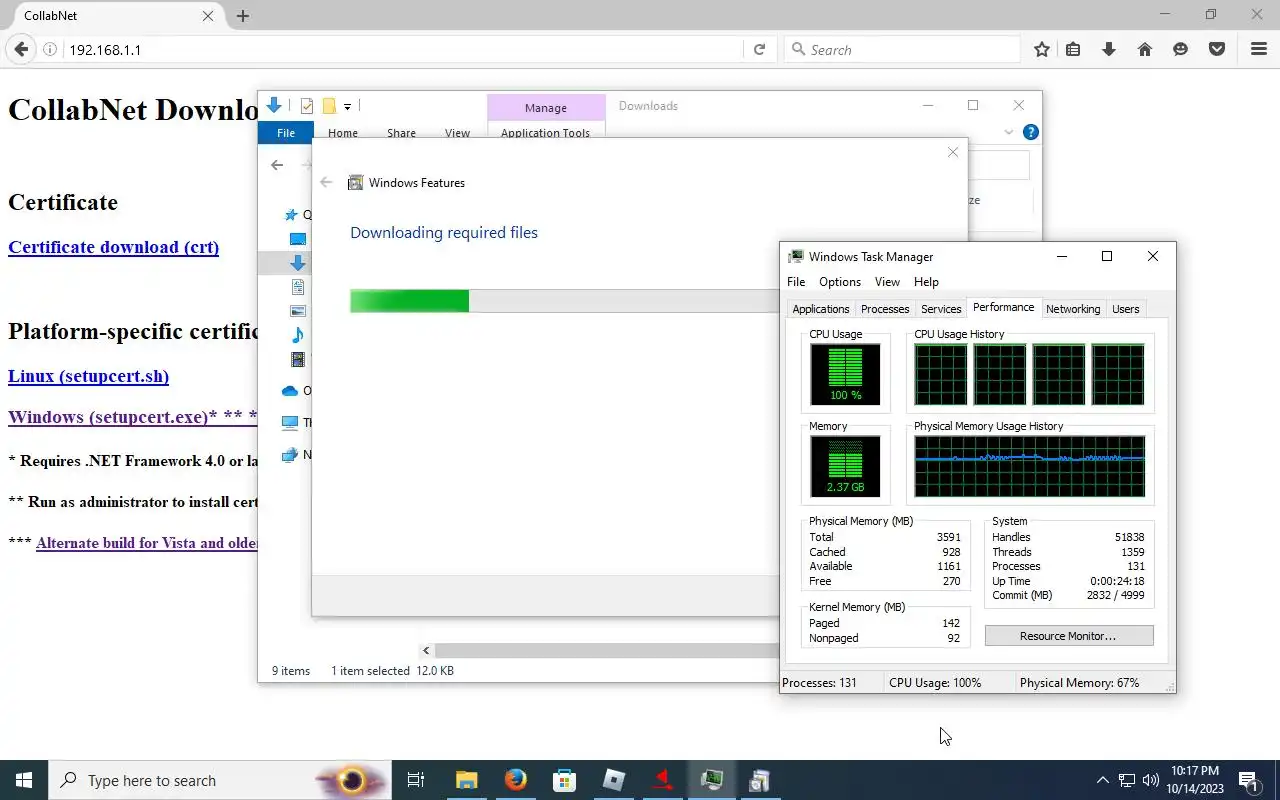
Task: Go to the Firefox home page
Action: click(x=1145, y=49)
